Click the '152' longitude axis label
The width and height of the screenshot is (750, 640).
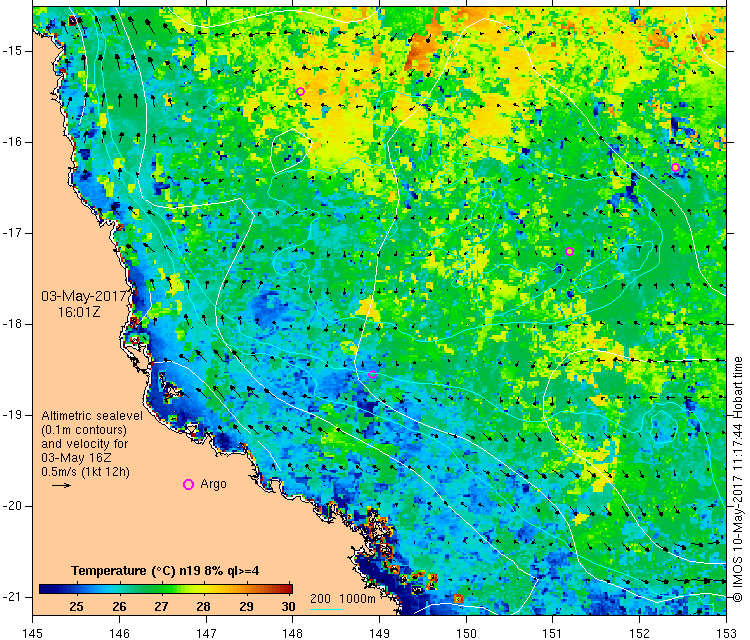[x=640, y=633]
